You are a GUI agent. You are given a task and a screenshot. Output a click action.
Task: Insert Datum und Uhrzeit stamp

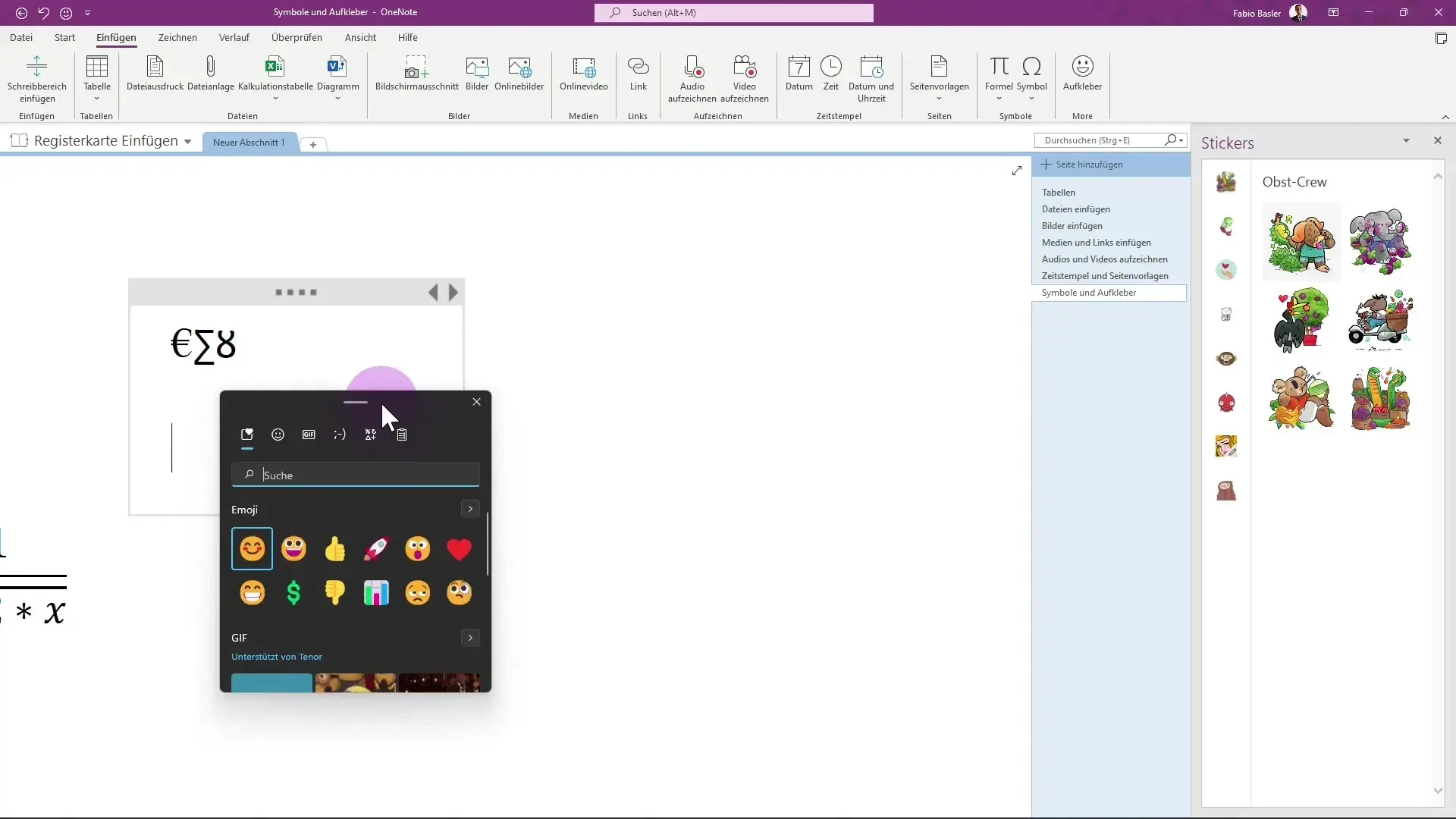click(x=871, y=79)
